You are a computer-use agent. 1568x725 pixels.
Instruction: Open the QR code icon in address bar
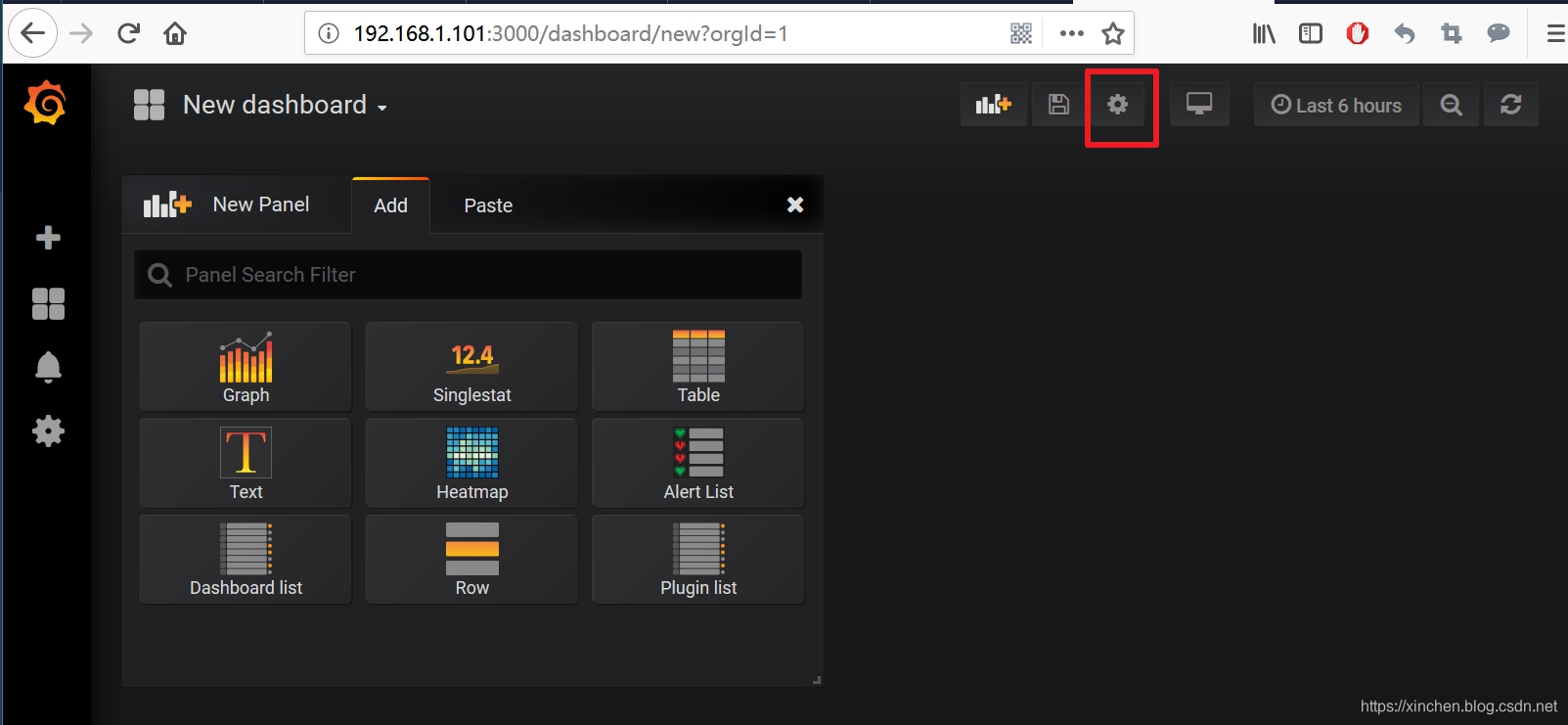tap(1021, 34)
